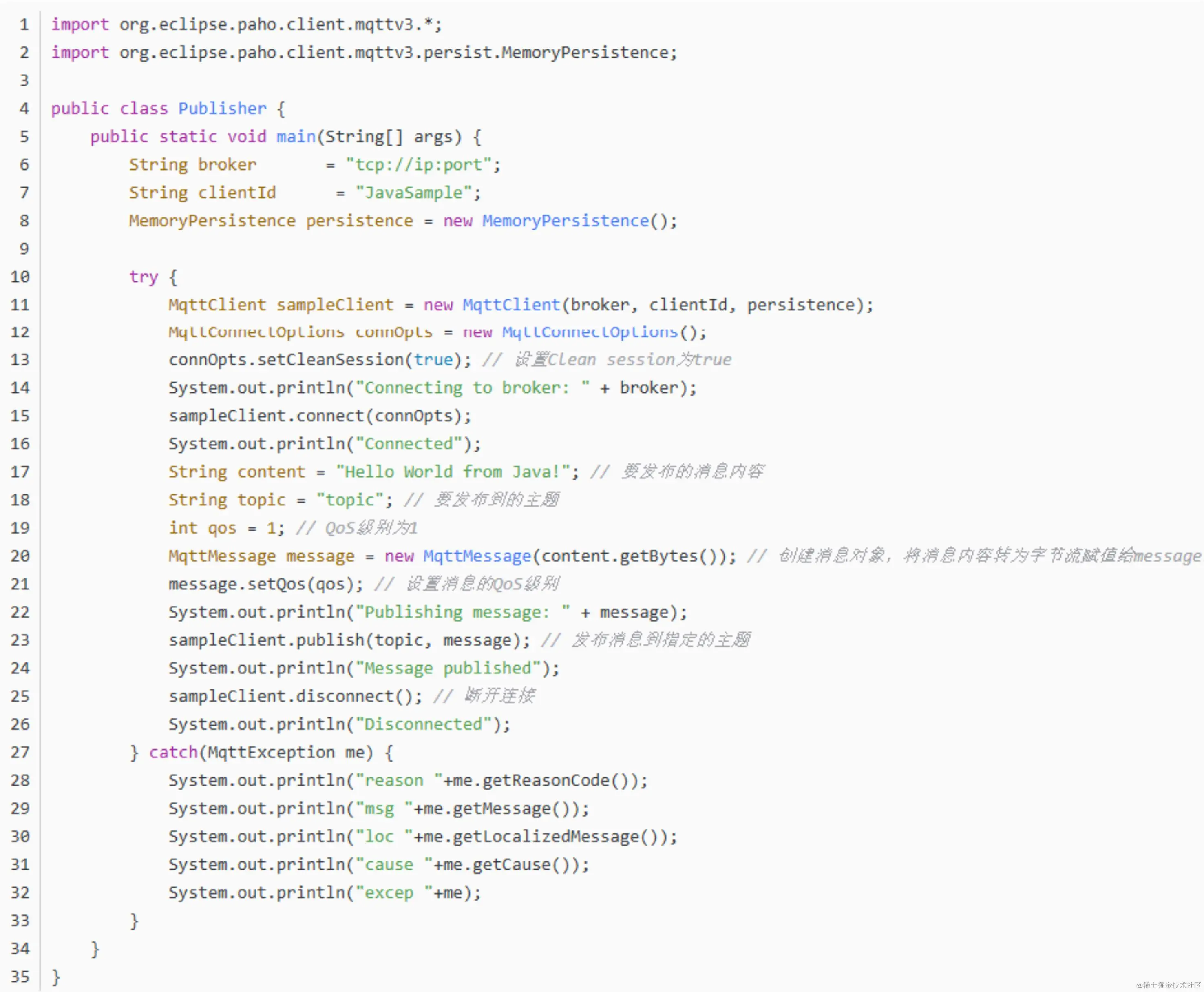Viewport: 1204px width, 992px height.
Task: Click the Publisher class name
Action: [x=222, y=108]
